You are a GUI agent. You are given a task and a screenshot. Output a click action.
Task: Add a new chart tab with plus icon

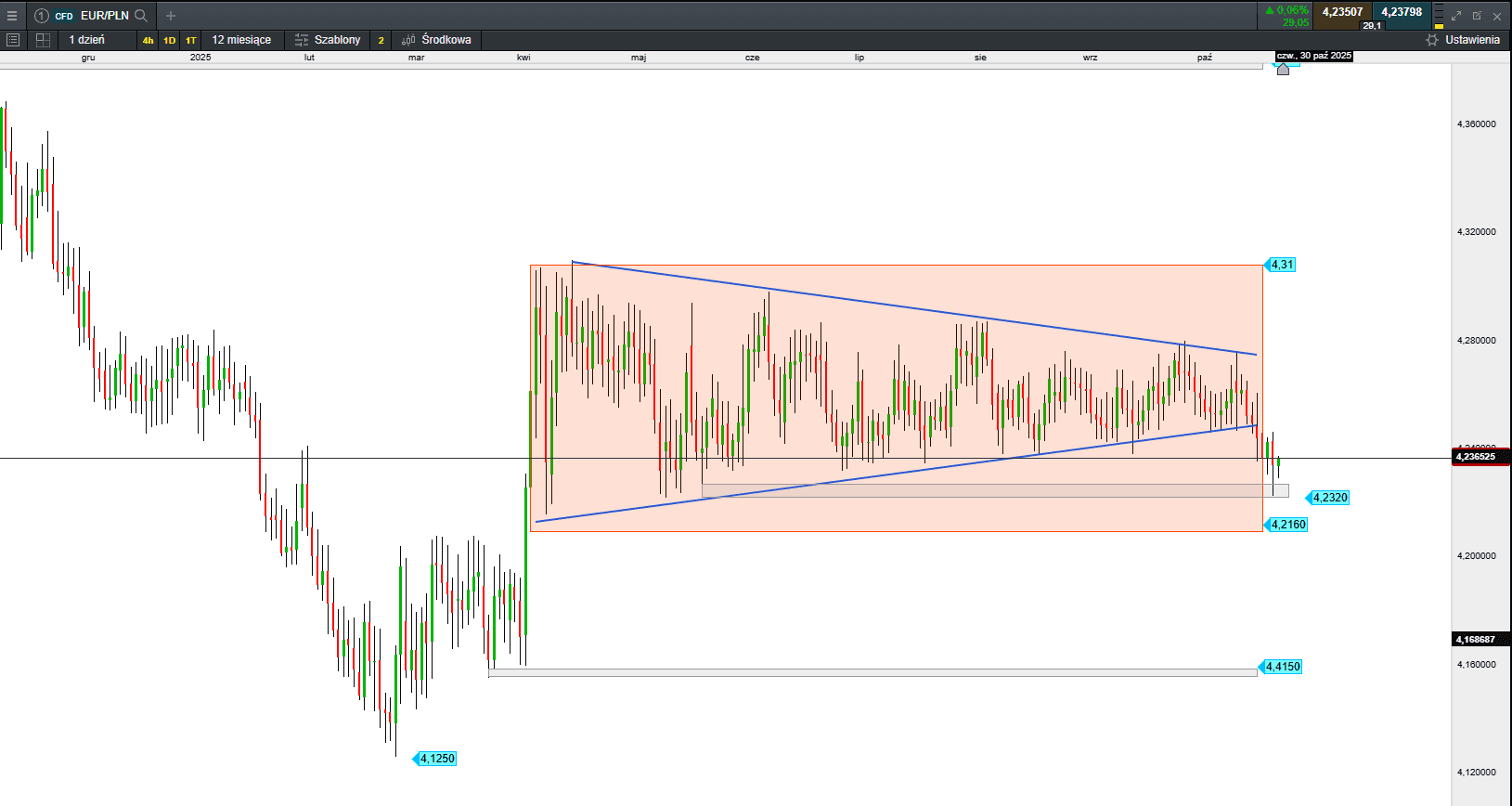[x=171, y=16]
